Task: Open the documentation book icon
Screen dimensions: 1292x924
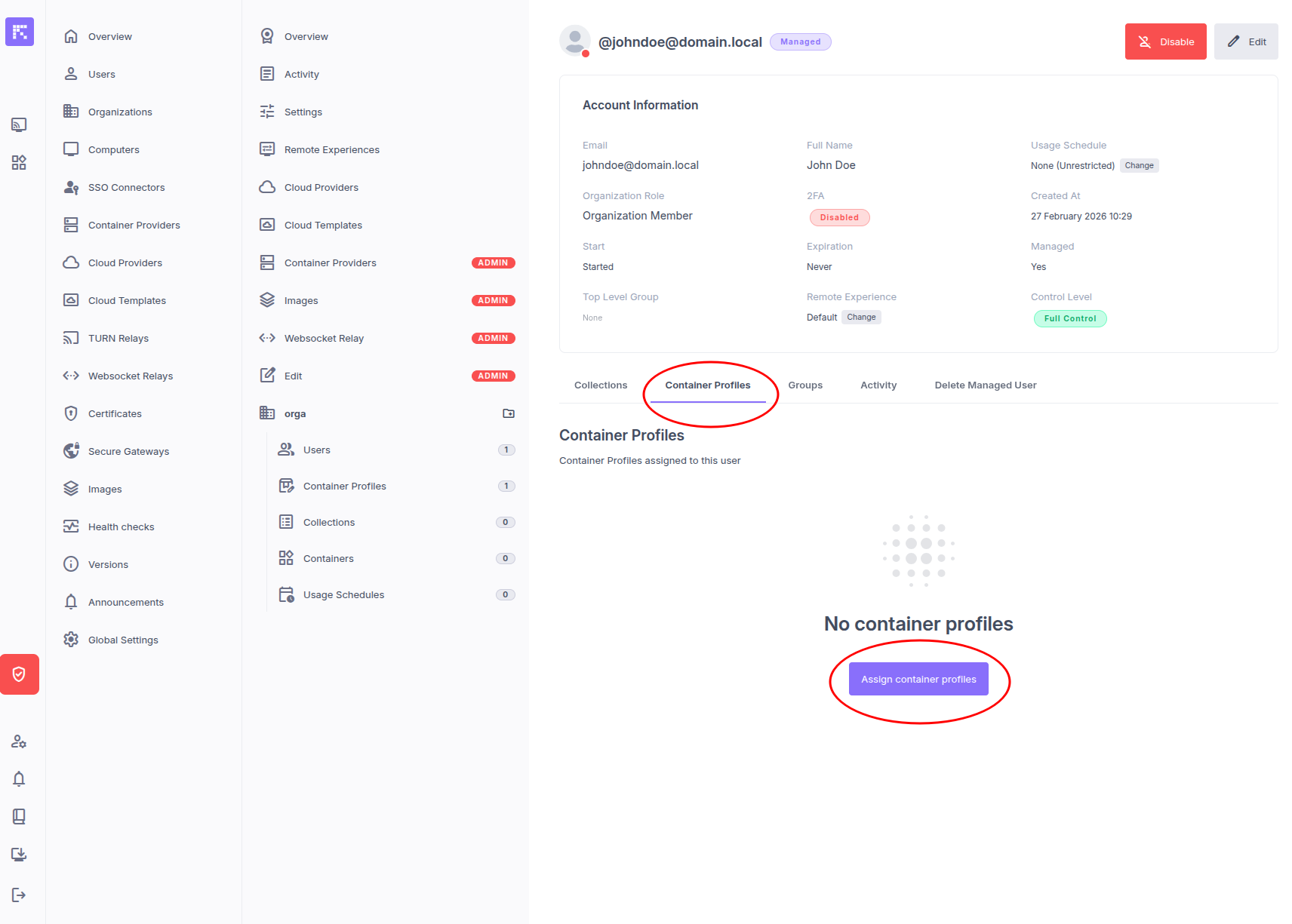Action: coord(19,816)
